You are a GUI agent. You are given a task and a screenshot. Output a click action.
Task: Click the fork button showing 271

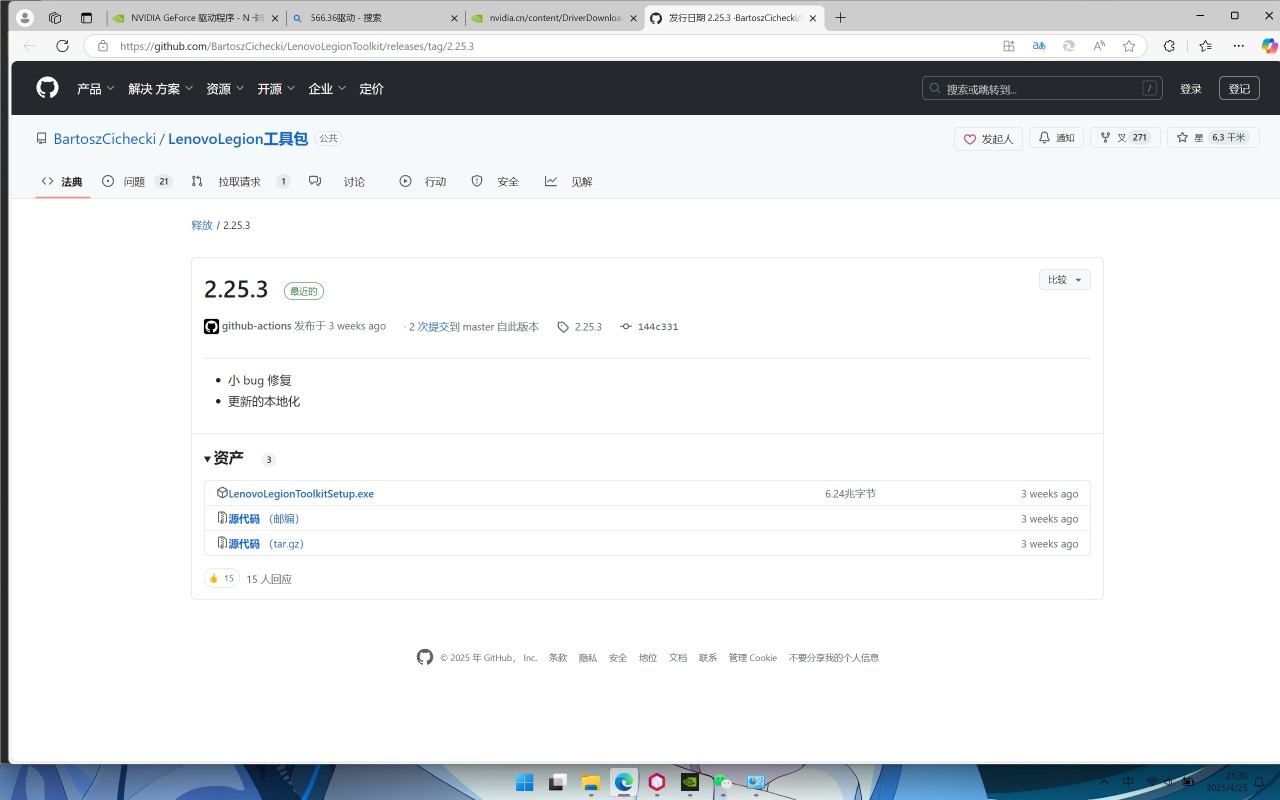point(1125,138)
